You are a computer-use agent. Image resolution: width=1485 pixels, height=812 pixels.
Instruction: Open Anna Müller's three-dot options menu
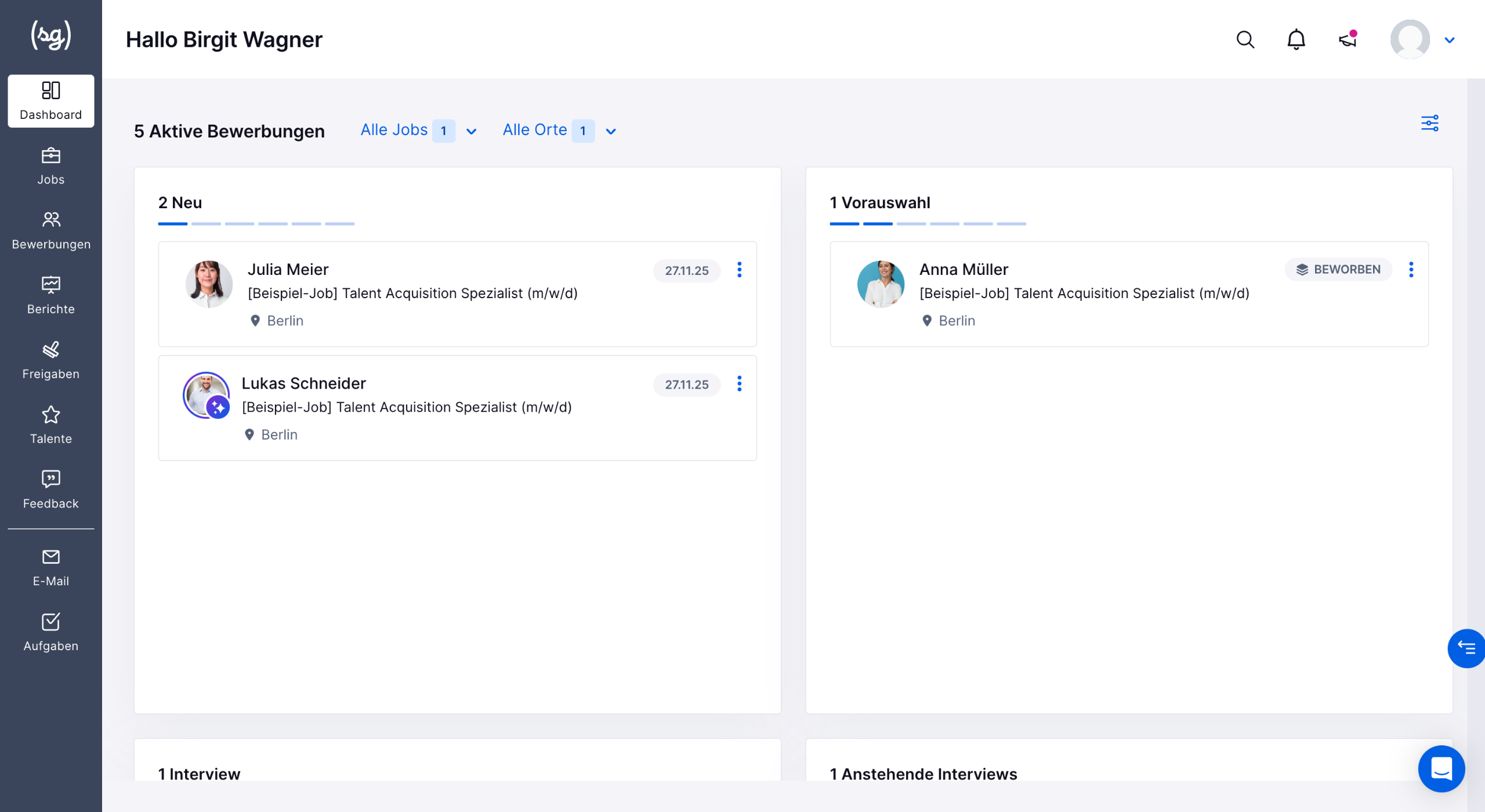pyautogui.click(x=1411, y=270)
